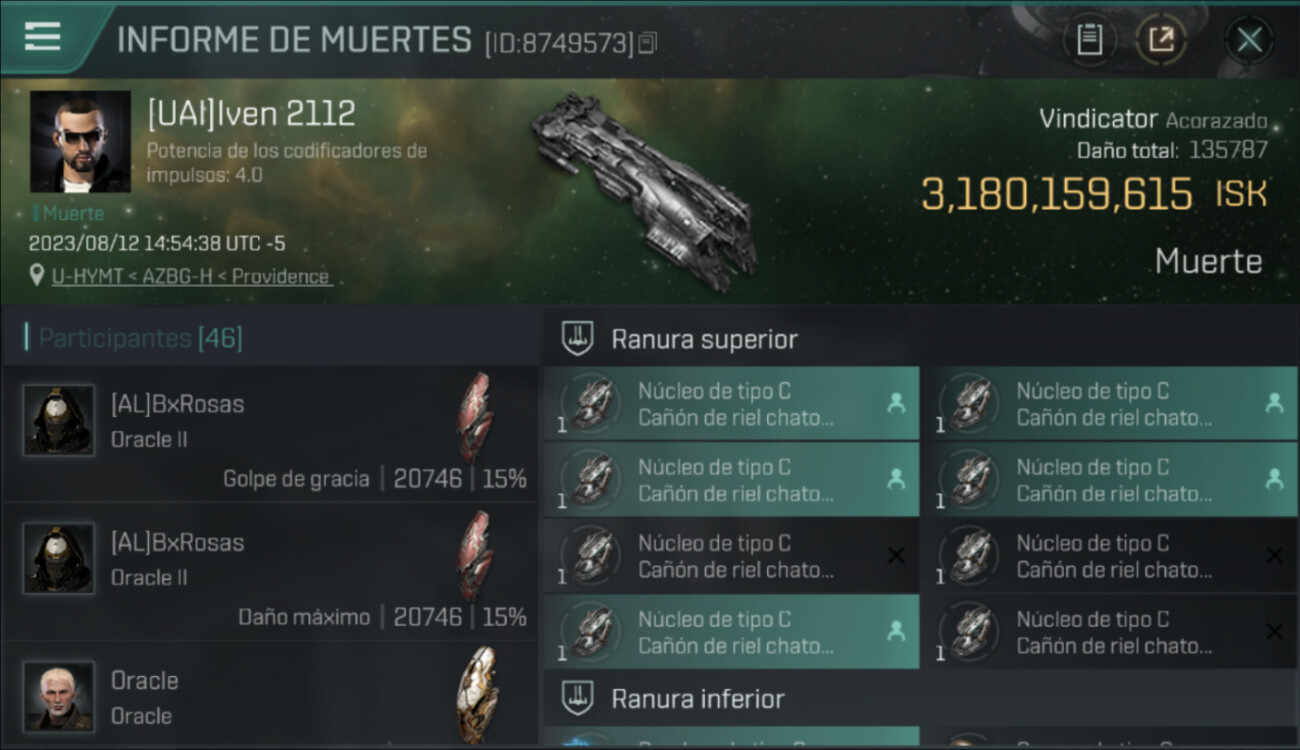Click the share export icon
The height and width of the screenshot is (750, 1300).
pos(1160,40)
